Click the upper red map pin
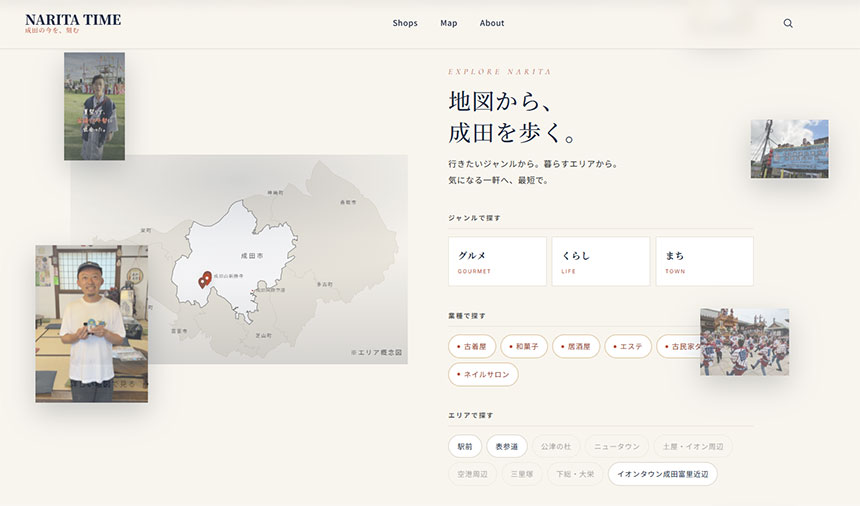Screen dimensions: 860x506 pyautogui.click(x=207, y=276)
